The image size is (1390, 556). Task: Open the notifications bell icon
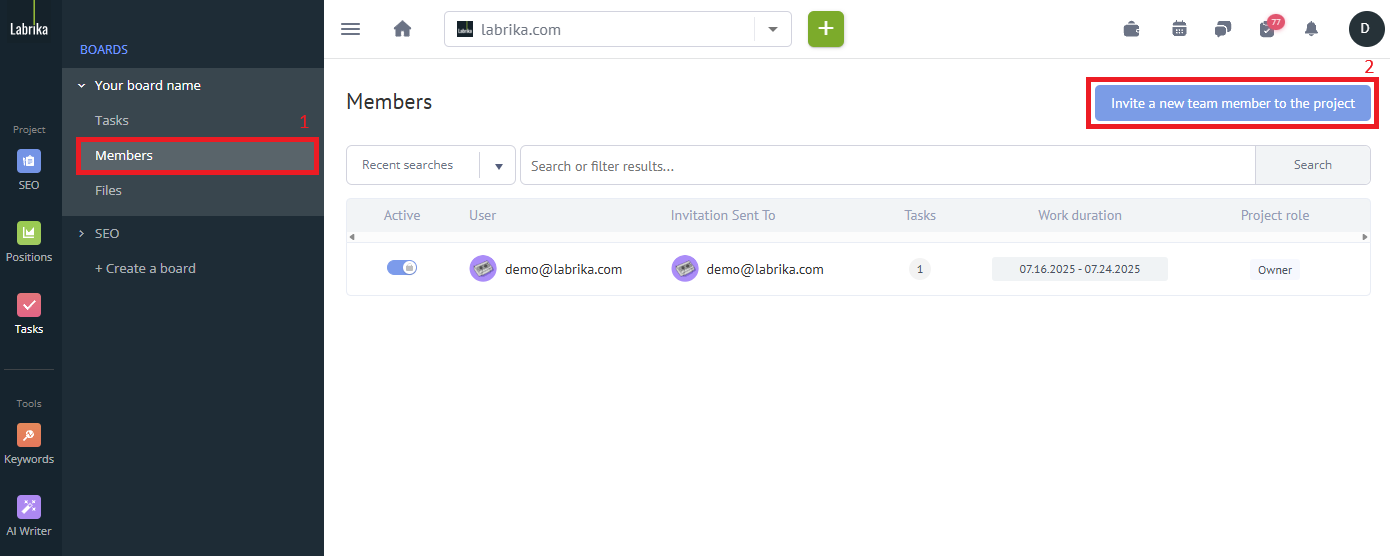point(1311,29)
